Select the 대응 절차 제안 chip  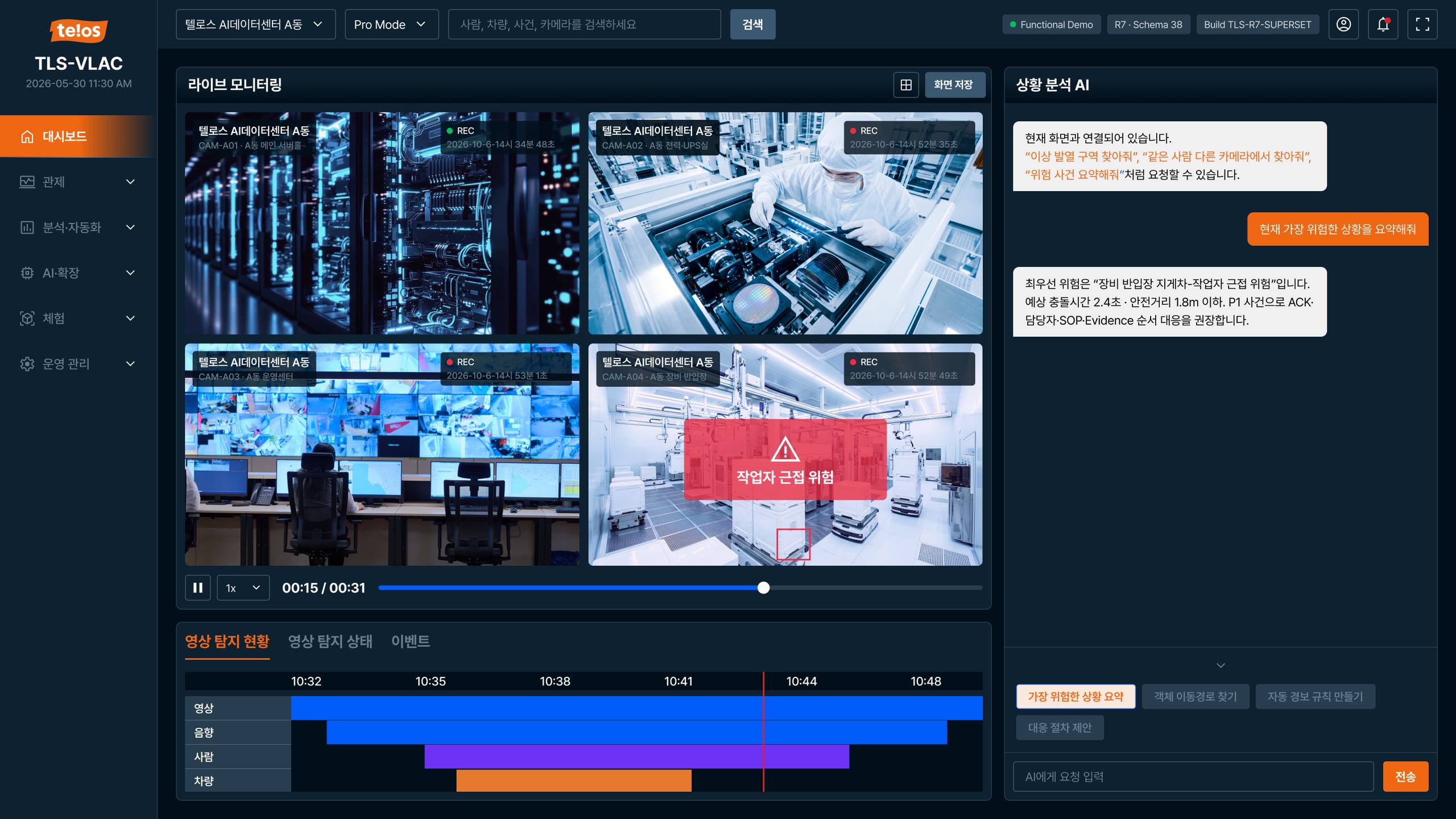point(1060,727)
